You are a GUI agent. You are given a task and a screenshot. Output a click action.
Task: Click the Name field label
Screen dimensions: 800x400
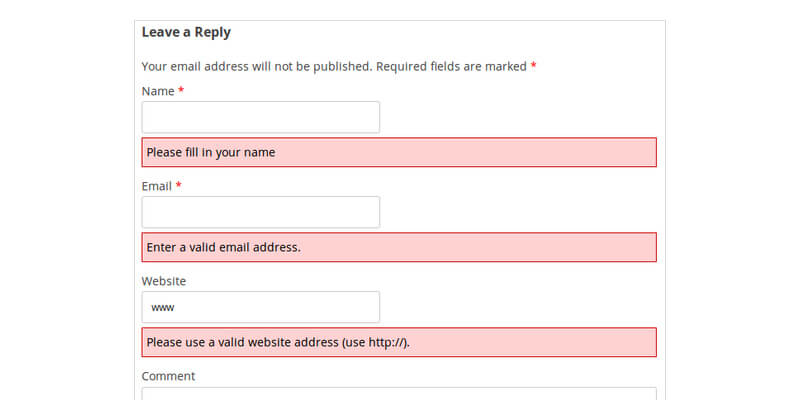tap(158, 91)
